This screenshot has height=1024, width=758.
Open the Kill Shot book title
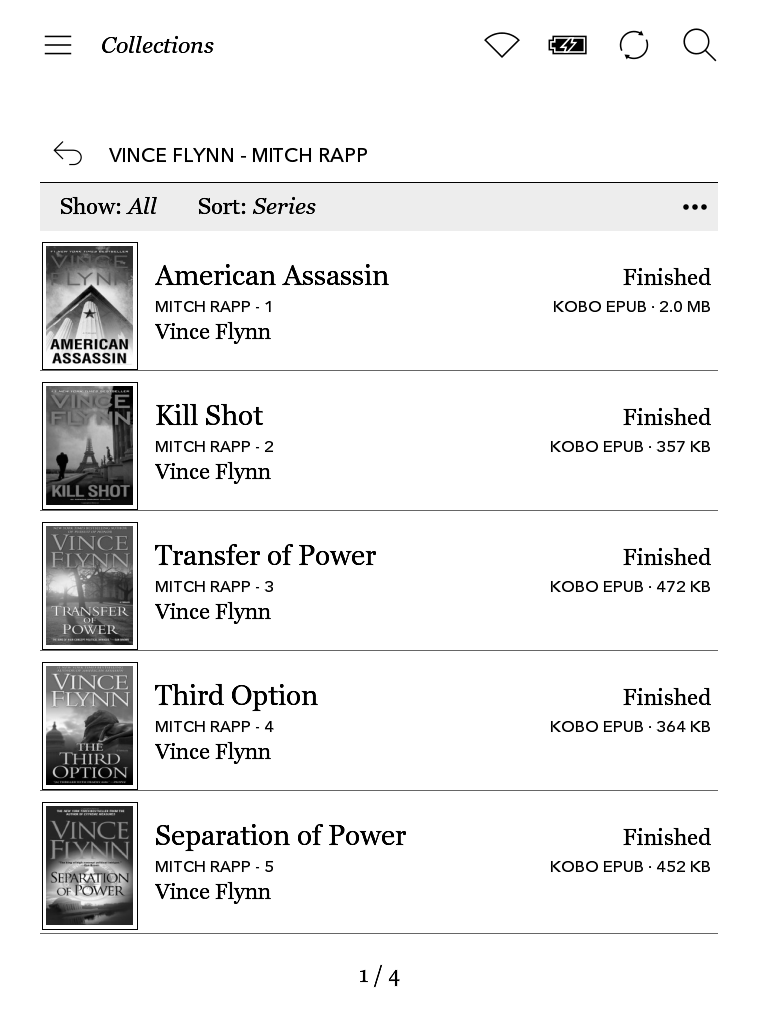click(209, 416)
